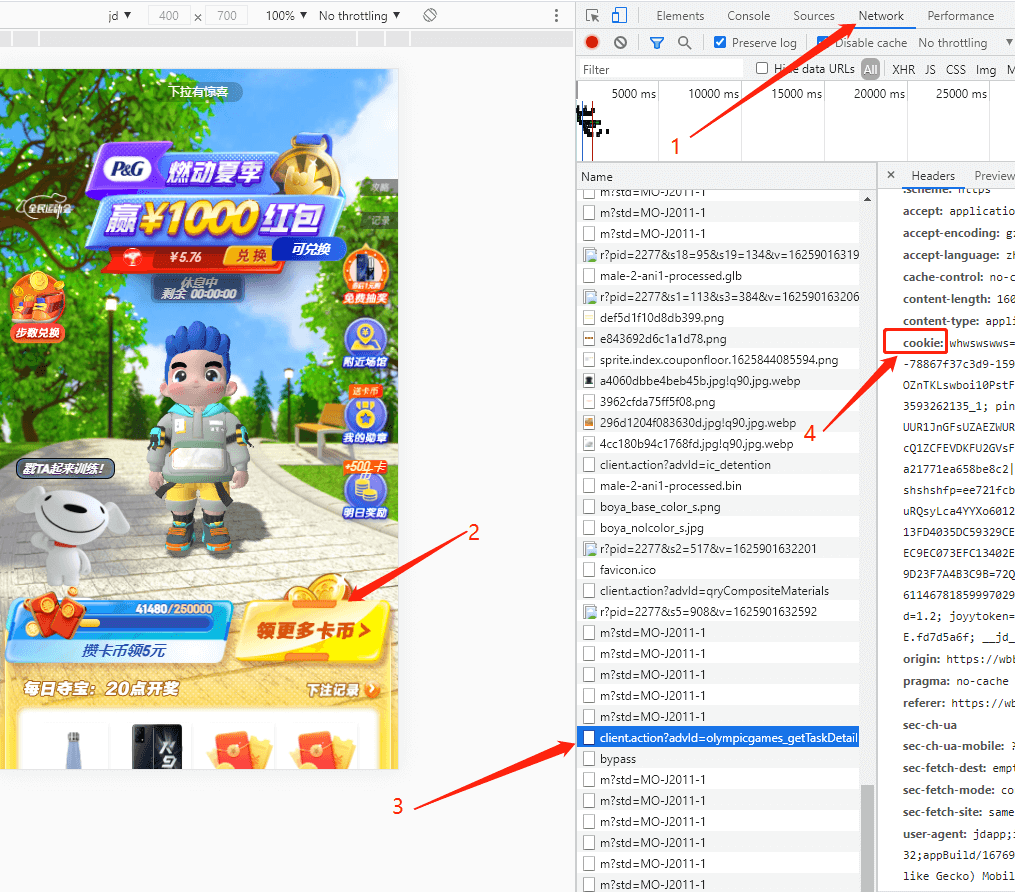The height and width of the screenshot is (892, 1015).
Task: Open device toolbar more options menu
Action: coord(557,16)
